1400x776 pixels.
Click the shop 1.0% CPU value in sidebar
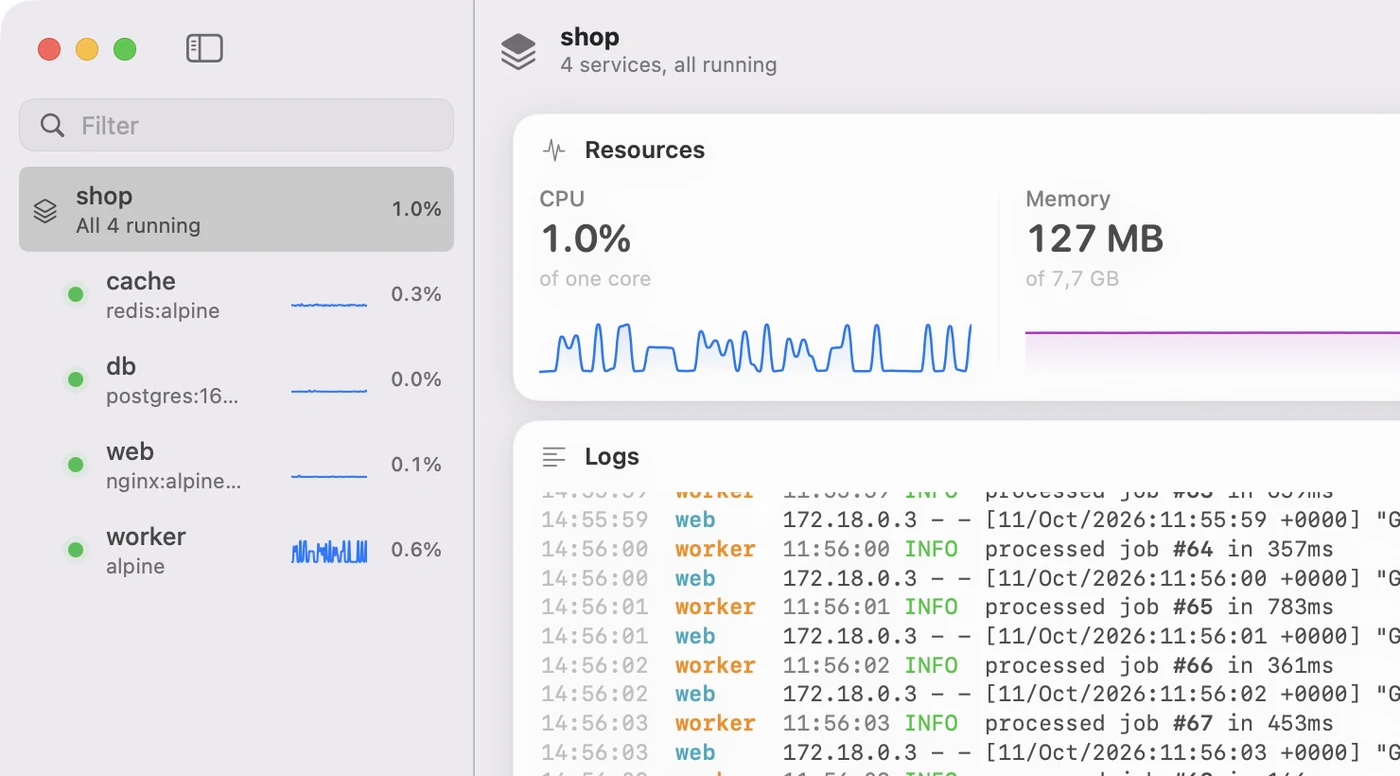[x=416, y=209]
